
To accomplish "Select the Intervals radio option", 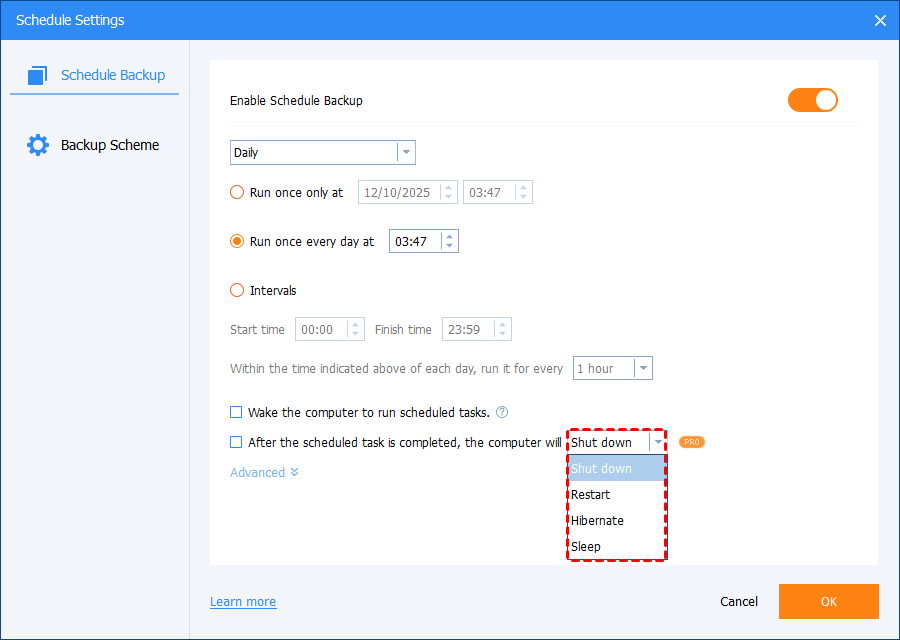I will pos(237,291).
